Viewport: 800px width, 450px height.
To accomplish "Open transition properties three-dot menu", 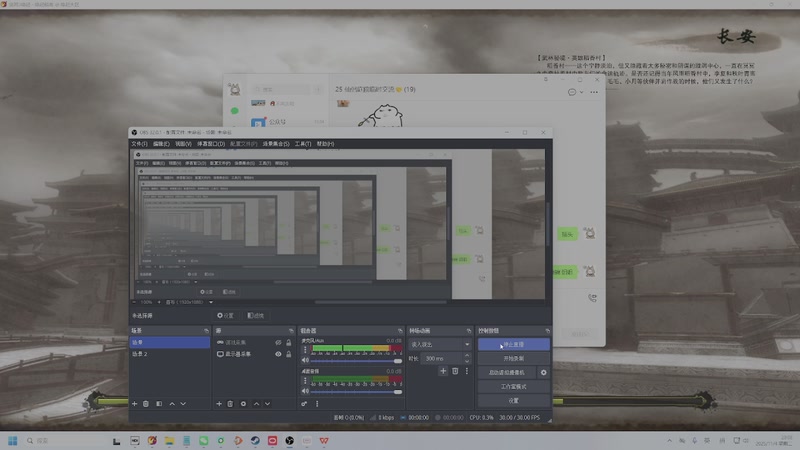I will coord(467,371).
